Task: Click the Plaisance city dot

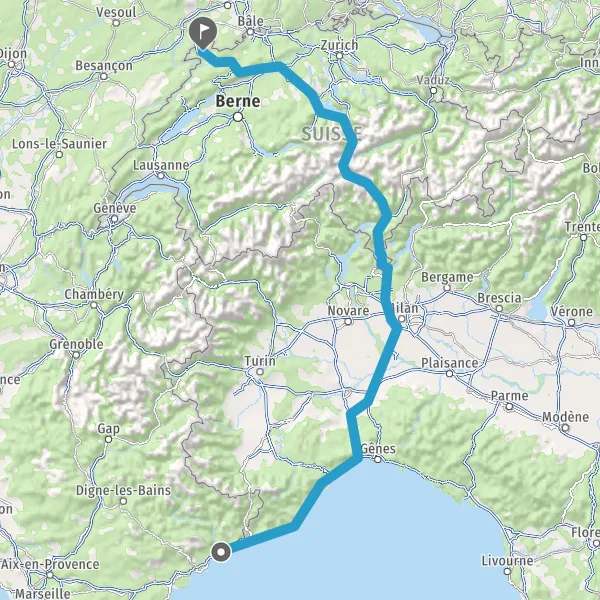Action: pyautogui.click(x=450, y=373)
